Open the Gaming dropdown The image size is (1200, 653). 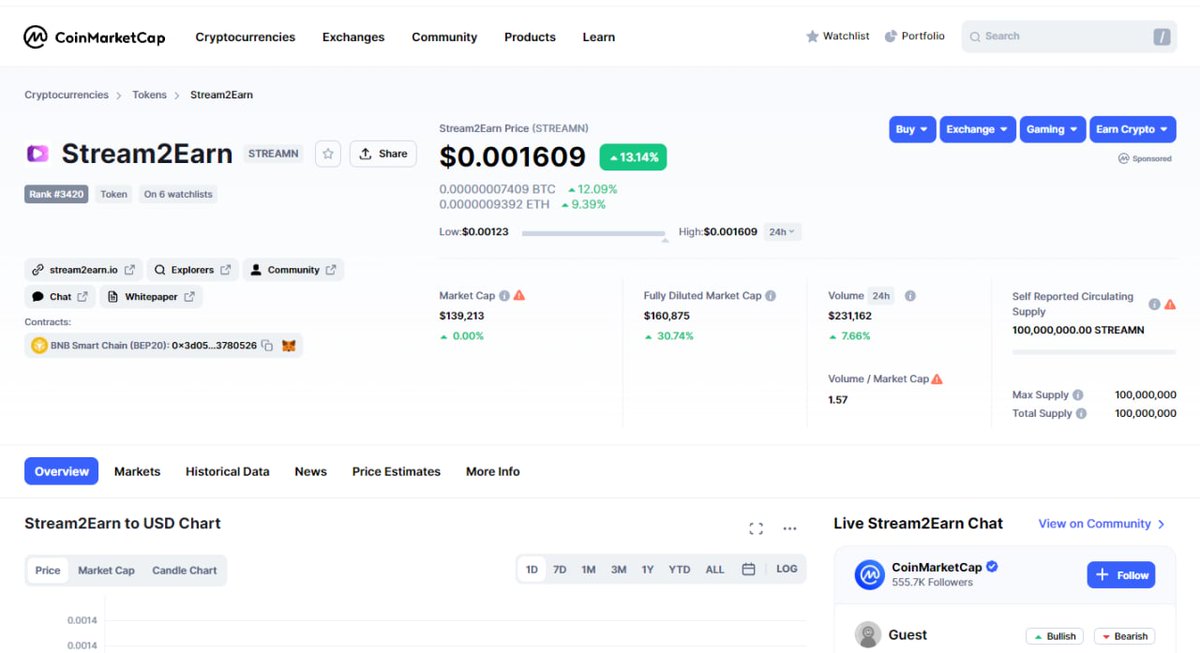(x=1052, y=129)
